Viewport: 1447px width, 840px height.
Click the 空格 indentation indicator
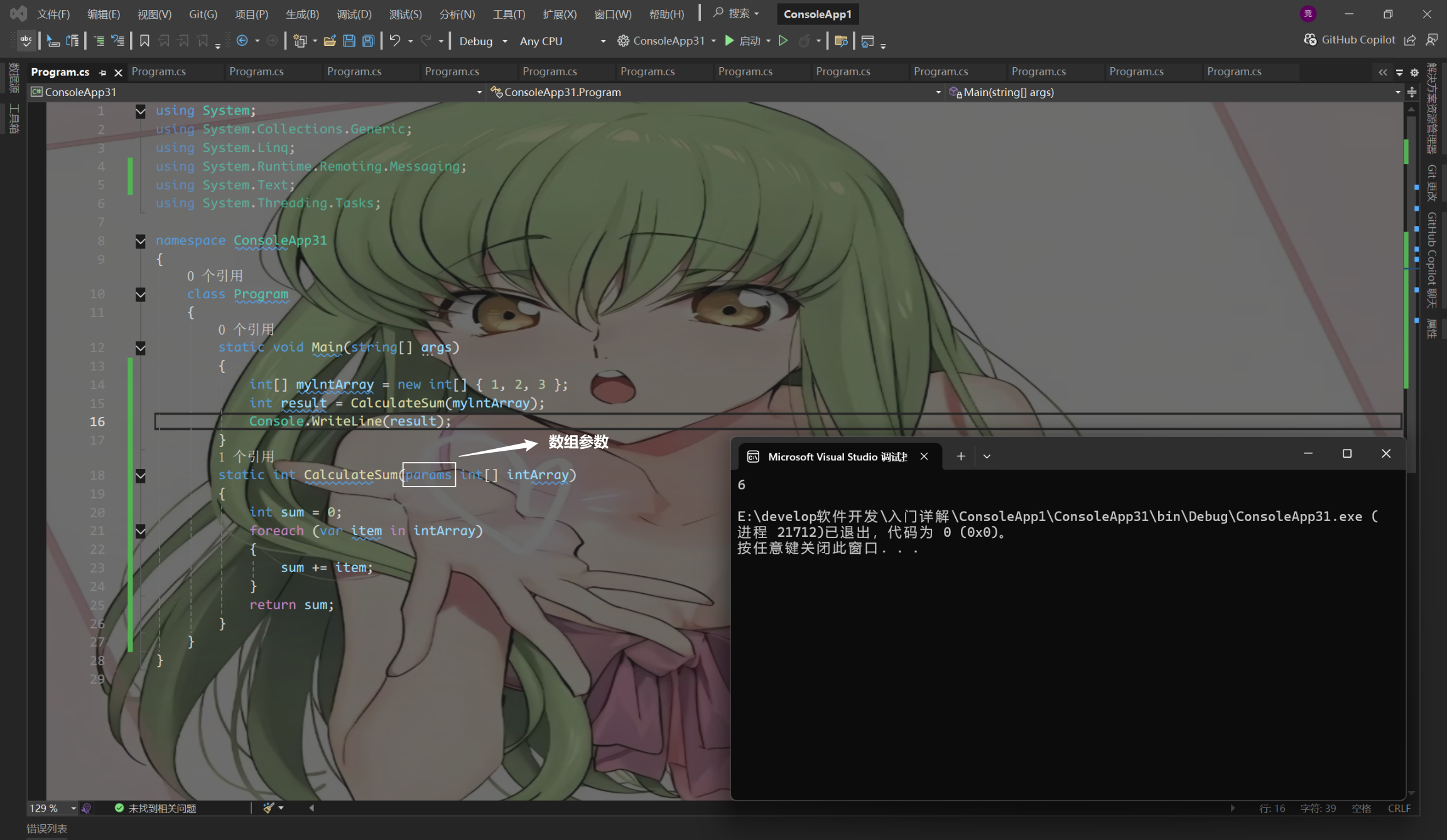(x=1362, y=808)
